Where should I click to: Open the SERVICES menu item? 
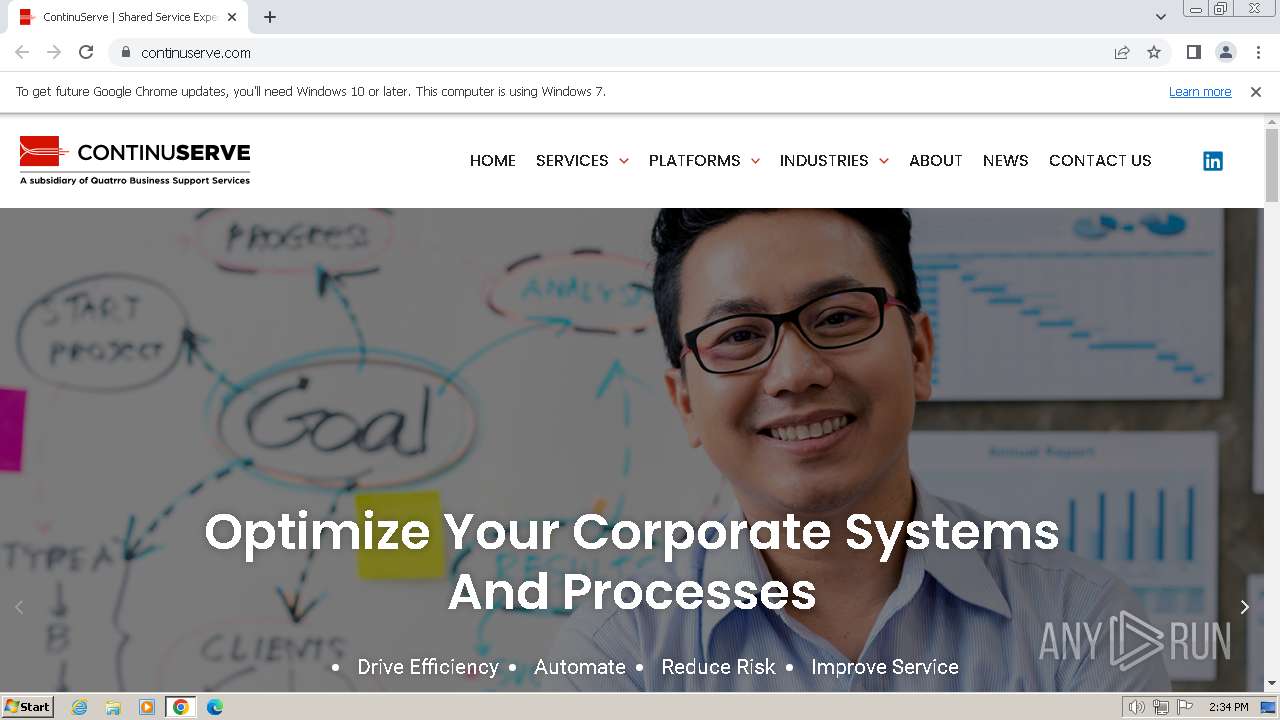572,160
